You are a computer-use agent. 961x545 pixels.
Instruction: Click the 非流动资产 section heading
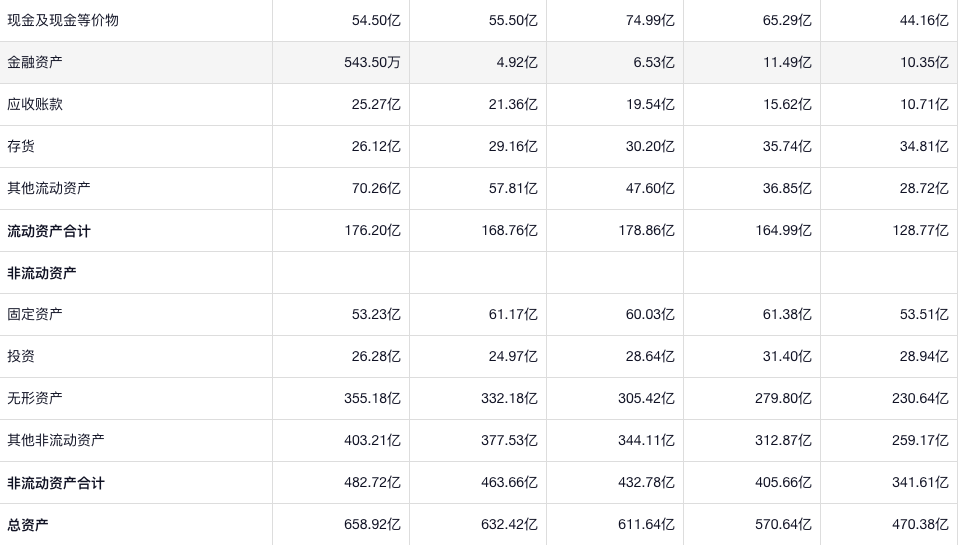point(42,273)
